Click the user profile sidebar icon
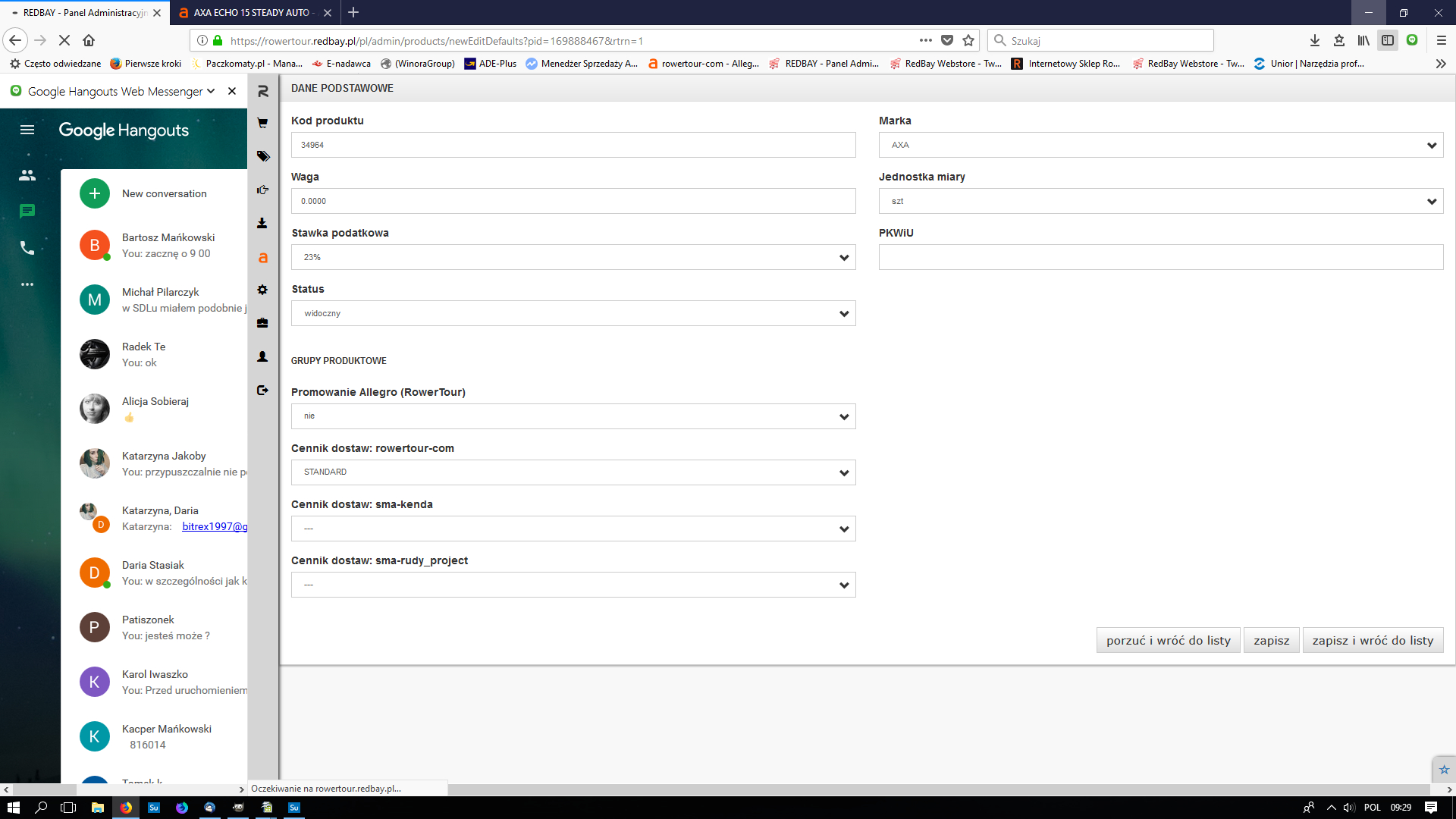Image resolution: width=1456 pixels, height=819 pixels. [262, 356]
